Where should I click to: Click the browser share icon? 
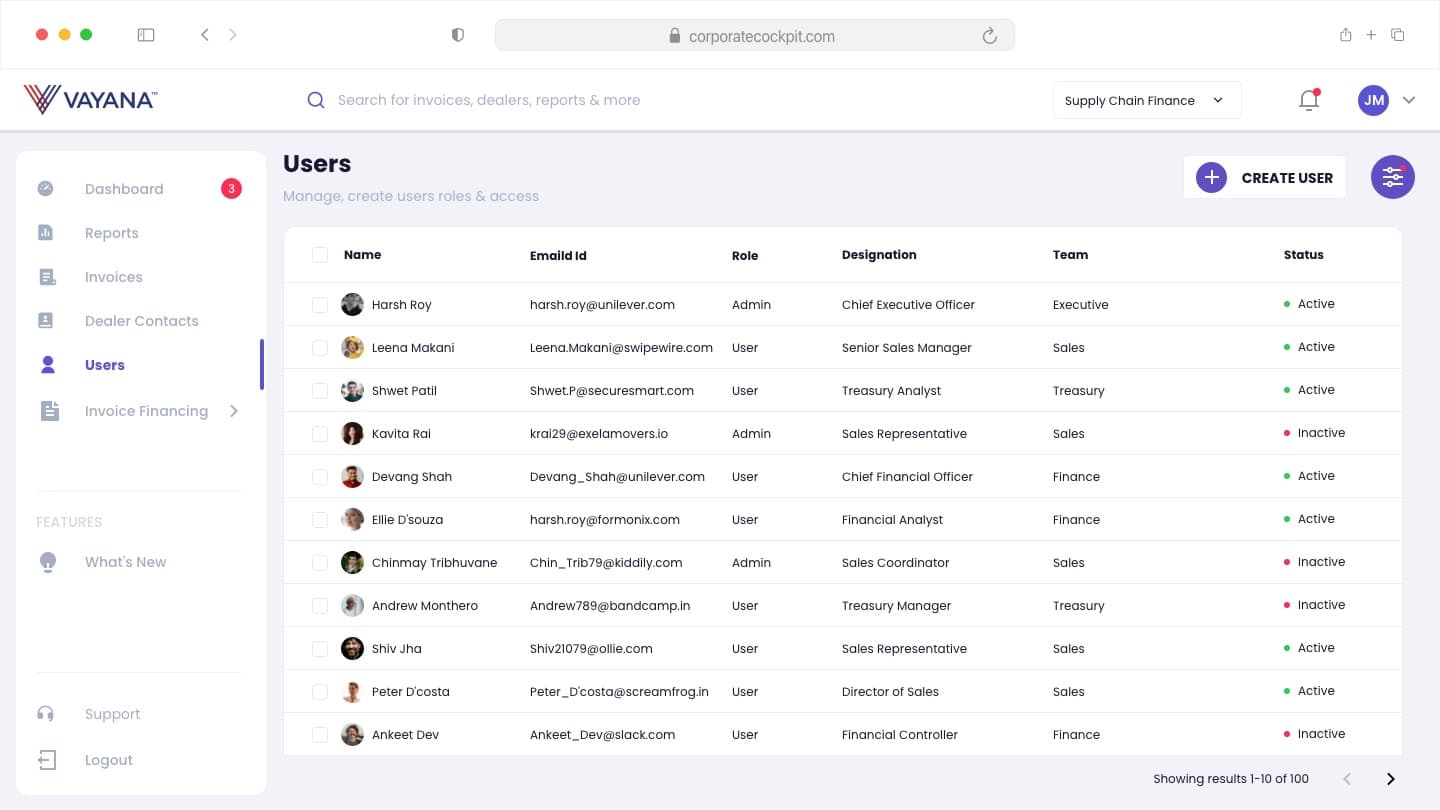[1346, 35]
